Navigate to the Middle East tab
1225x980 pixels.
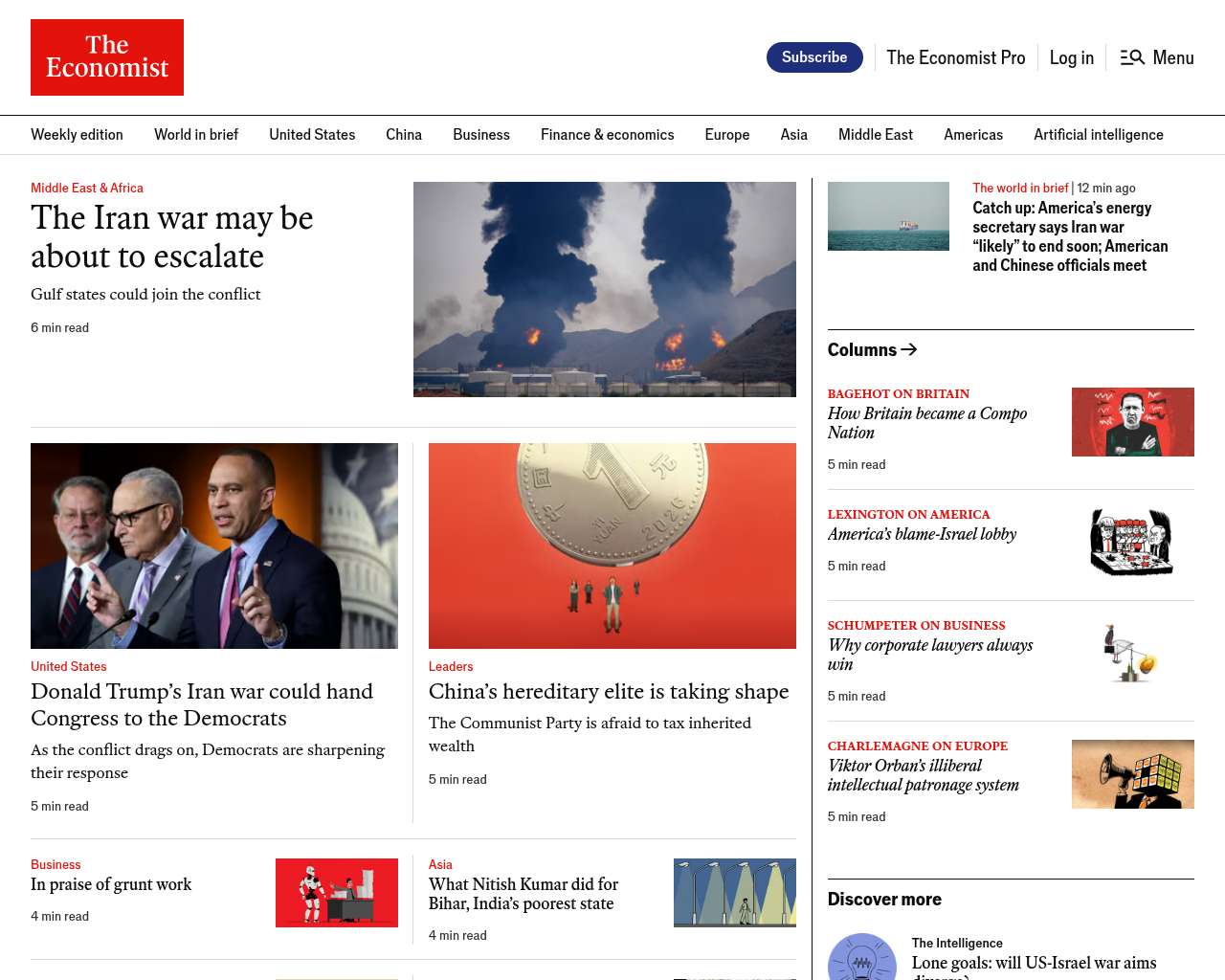coord(875,135)
